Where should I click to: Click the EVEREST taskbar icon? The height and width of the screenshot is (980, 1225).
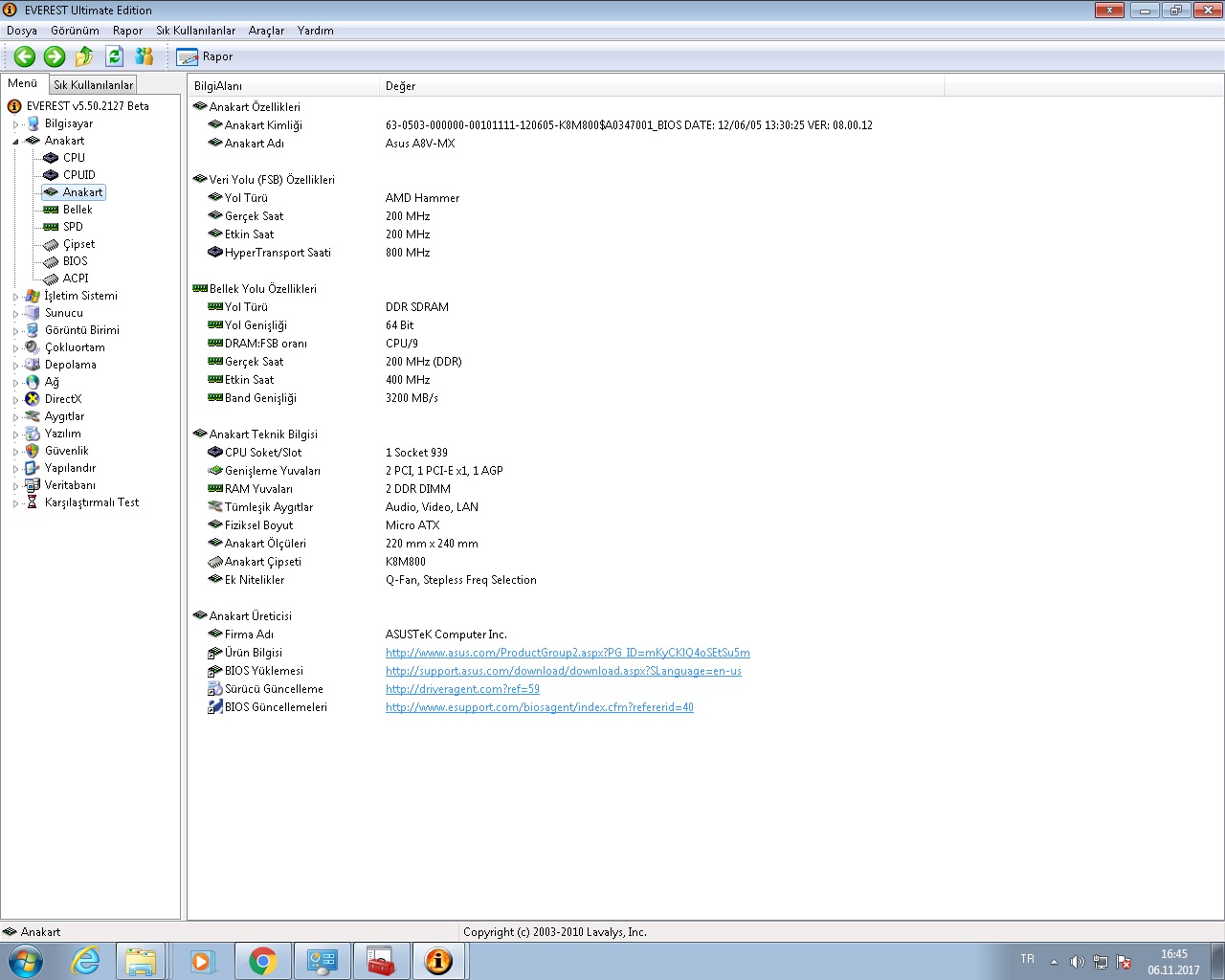438,961
